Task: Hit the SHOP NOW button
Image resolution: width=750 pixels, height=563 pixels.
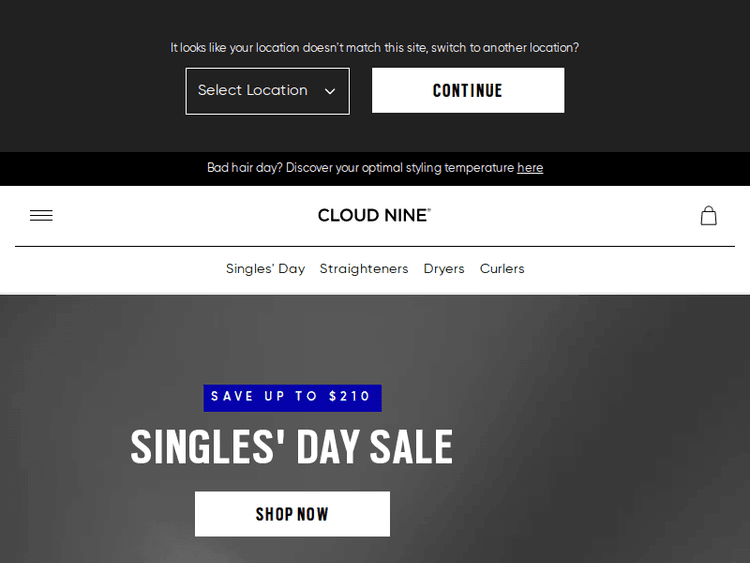Action: (292, 514)
